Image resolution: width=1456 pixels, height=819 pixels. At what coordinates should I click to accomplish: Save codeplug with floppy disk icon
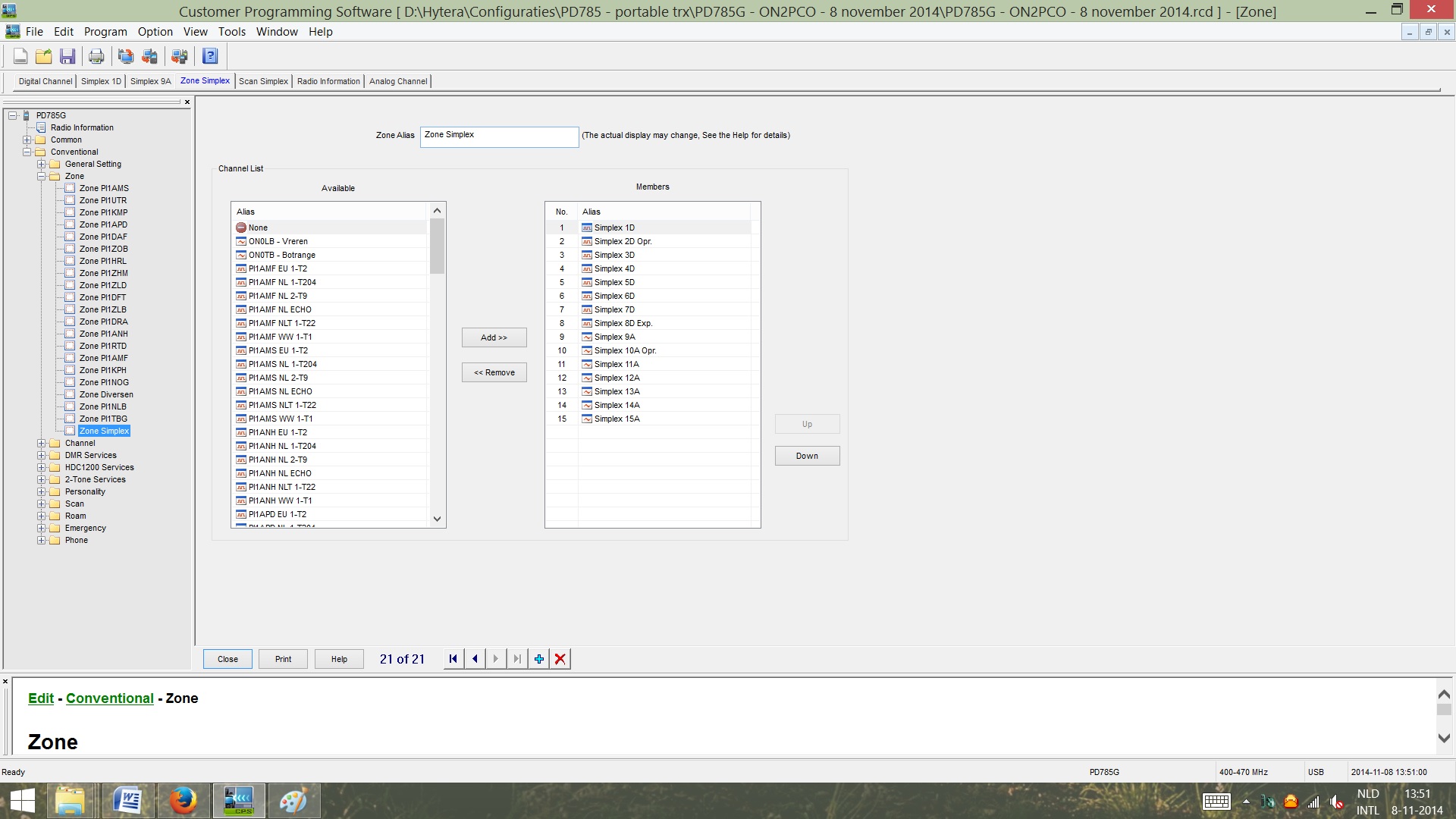point(67,56)
